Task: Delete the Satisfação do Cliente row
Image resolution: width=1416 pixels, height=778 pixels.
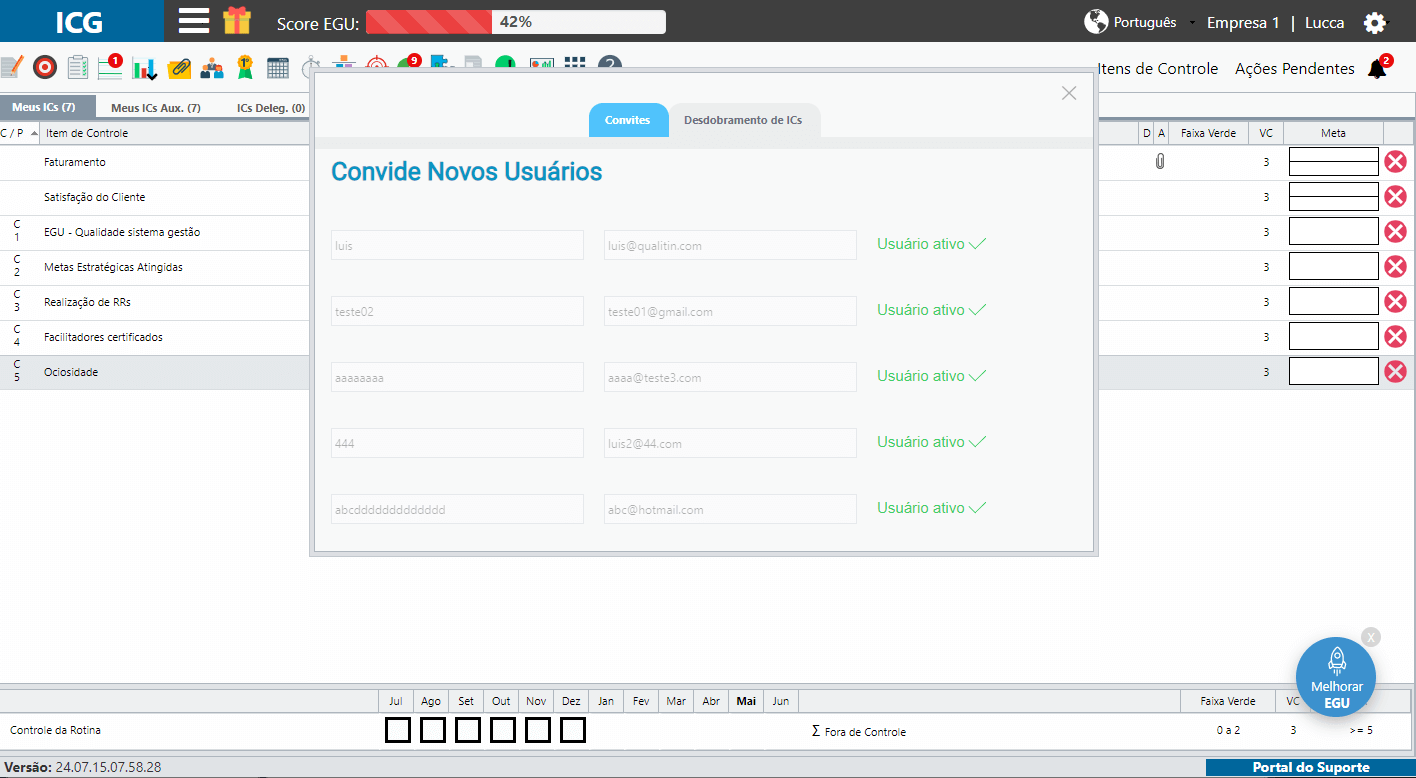Action: tap(1395, 196)
